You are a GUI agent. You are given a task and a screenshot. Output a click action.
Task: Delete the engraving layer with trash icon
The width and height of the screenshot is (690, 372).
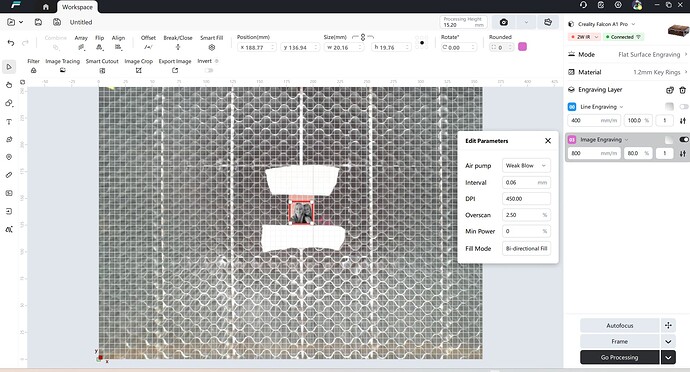(x=682, y=90)
